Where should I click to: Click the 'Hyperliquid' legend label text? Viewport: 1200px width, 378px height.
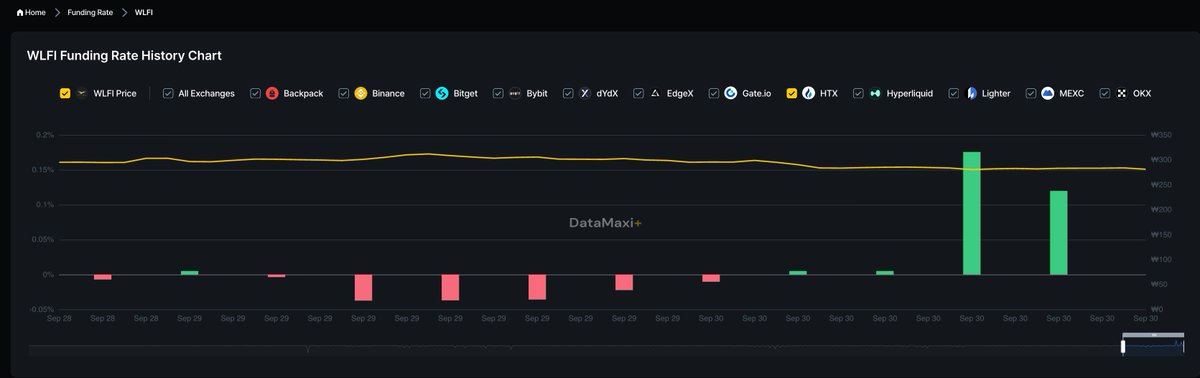910,93
